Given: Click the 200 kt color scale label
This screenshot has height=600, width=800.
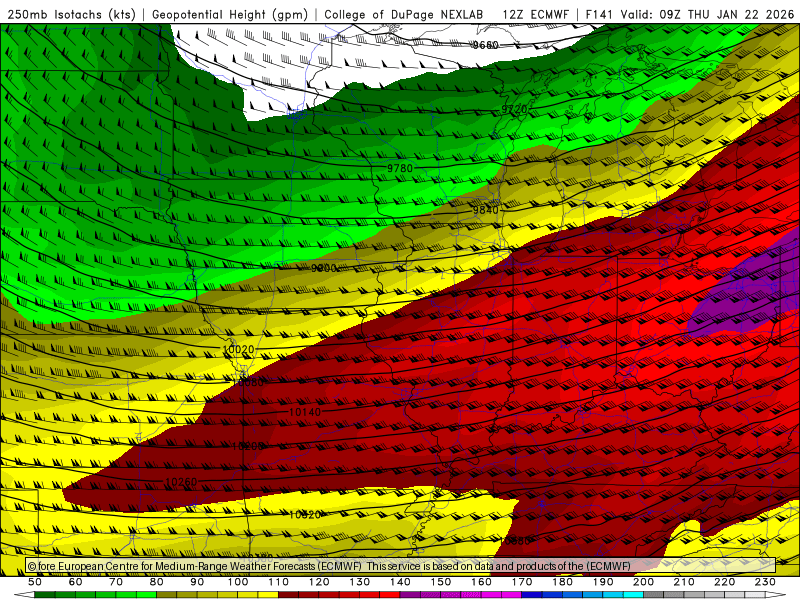Looking at the screenshot, I should tap(644, 582).
